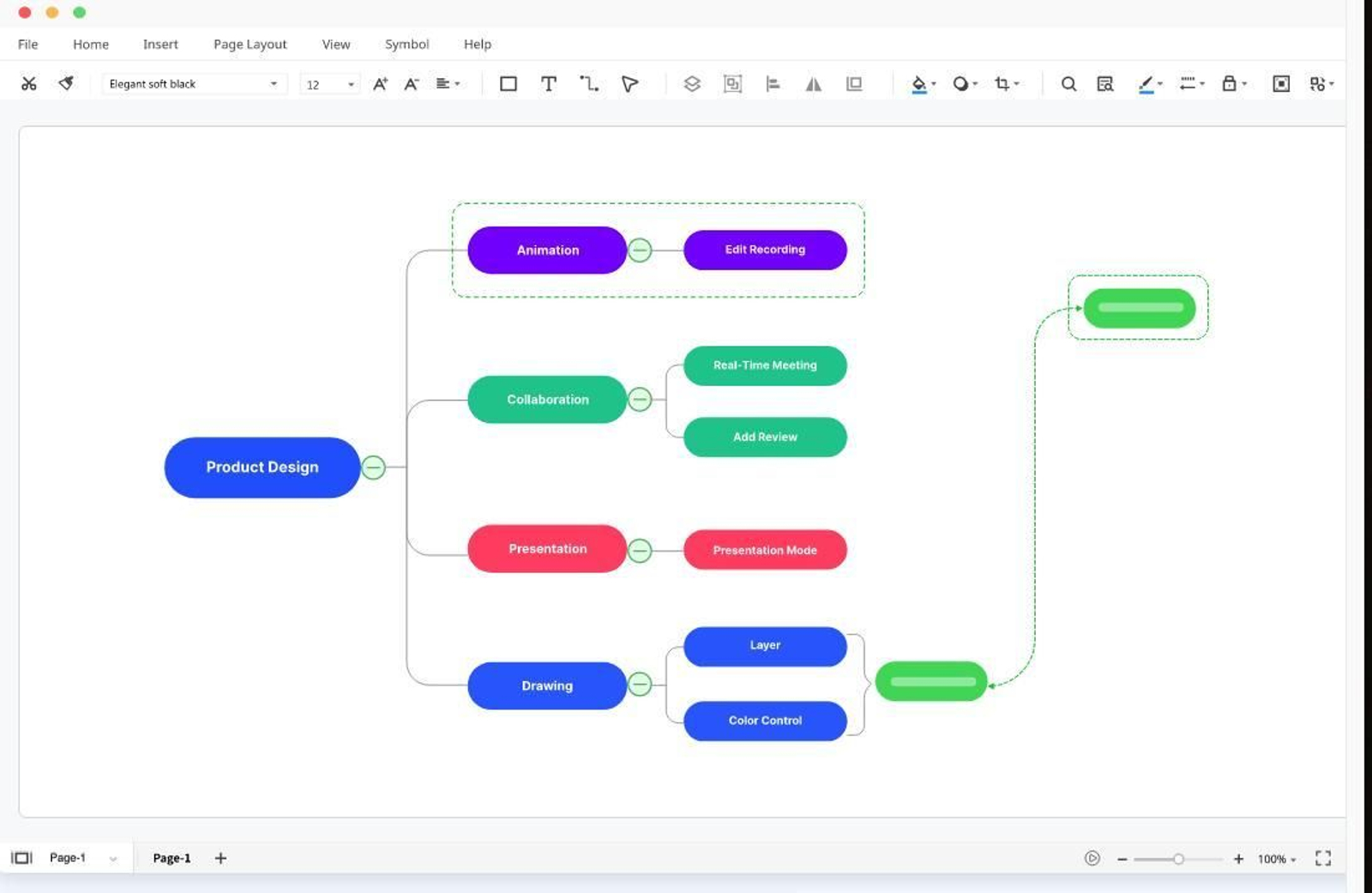Select the Text tool
The width and height of the screenshot is (1372, 893).
pyautogui.click(x=548, y=83)
